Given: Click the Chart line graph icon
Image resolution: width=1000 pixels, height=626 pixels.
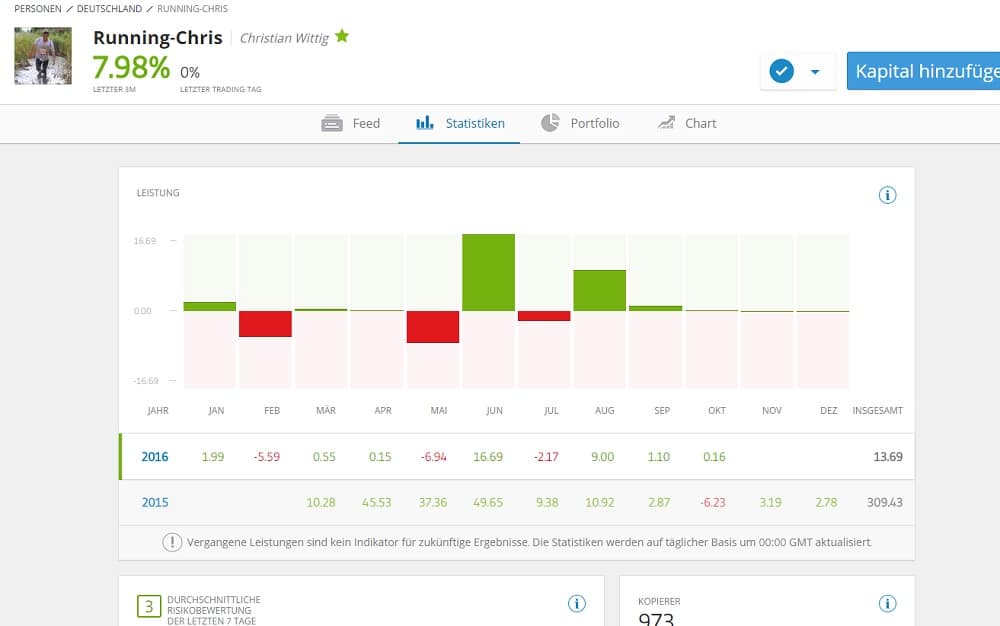Looking at the screenshot, I should 666,123.
